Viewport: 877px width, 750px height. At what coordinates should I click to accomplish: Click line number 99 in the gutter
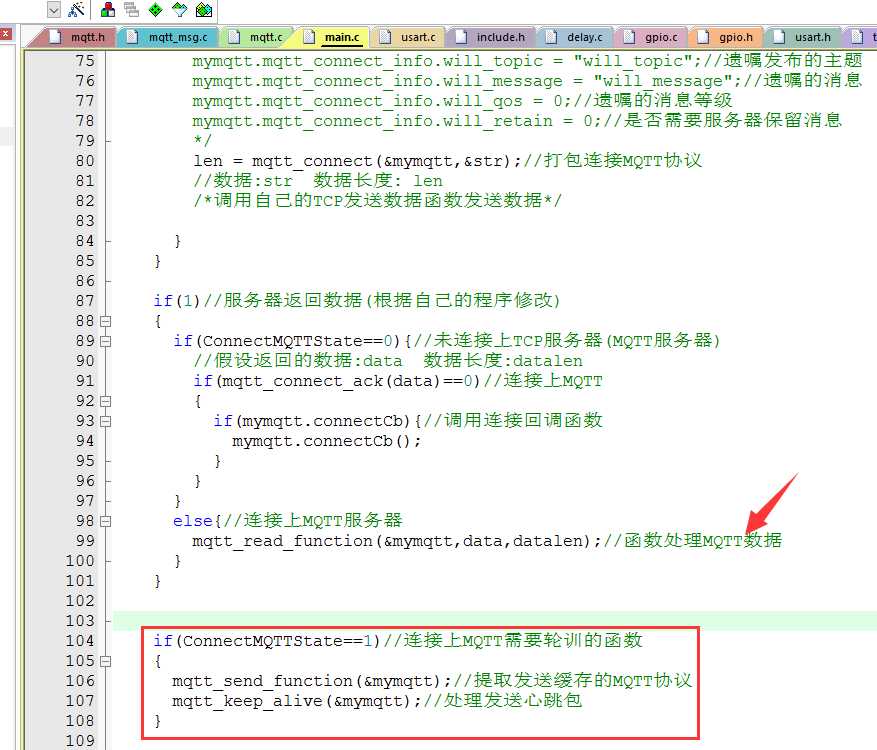click(85, 541)
